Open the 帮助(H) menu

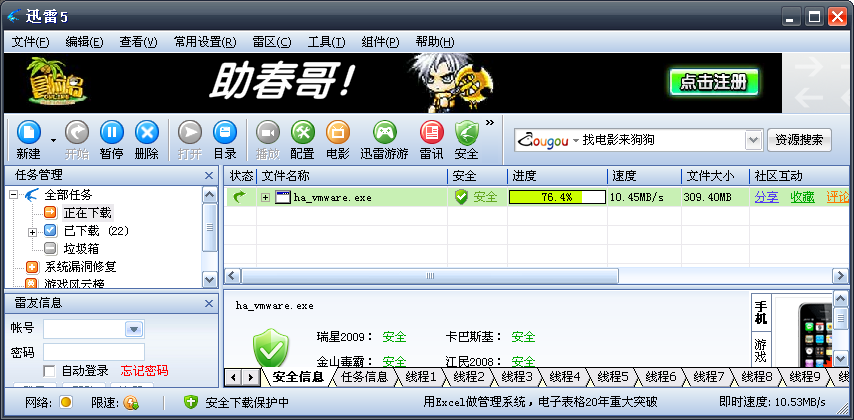pos(435,42)
